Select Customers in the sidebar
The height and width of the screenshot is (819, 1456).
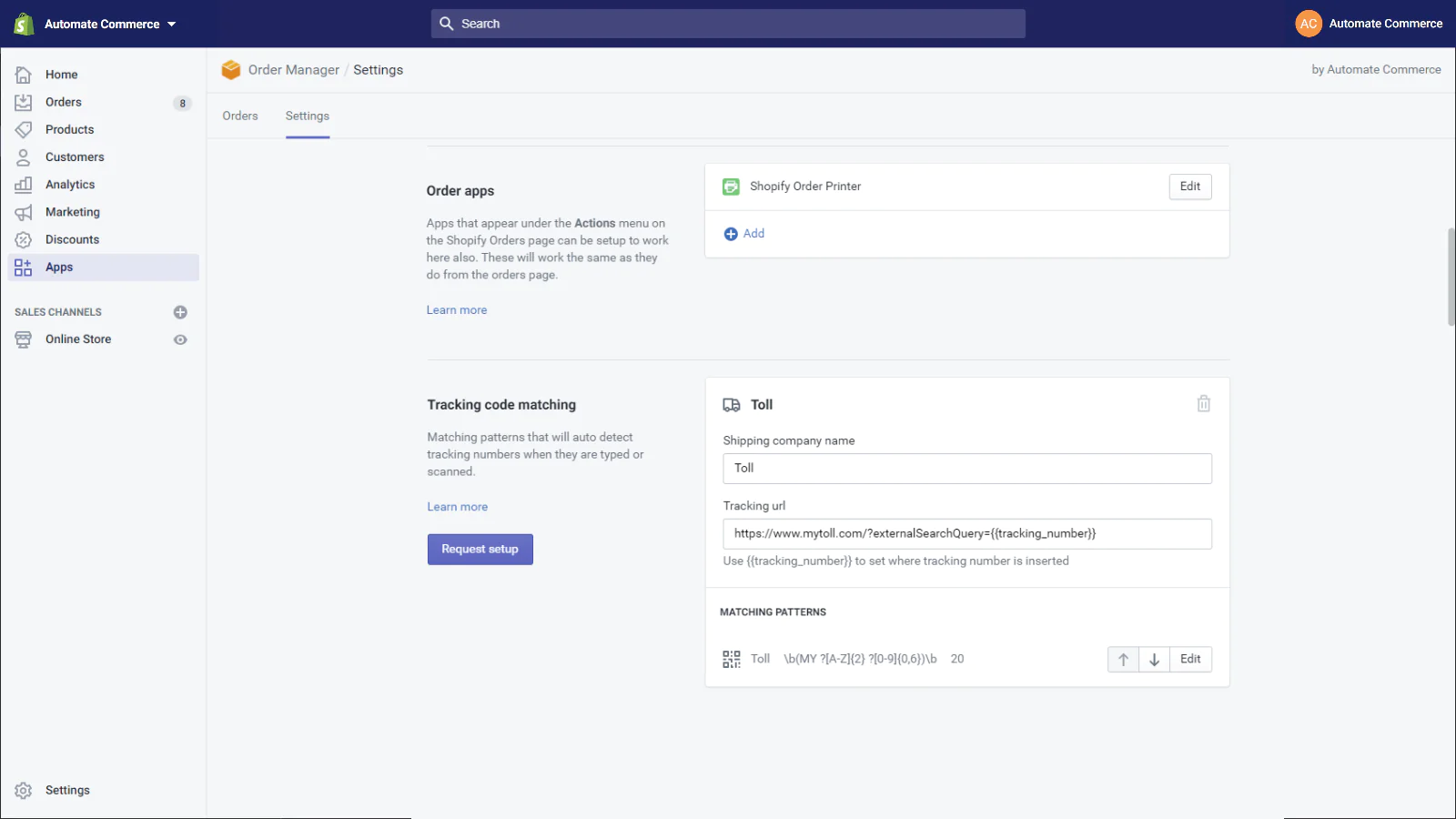[x=75, y=157]
